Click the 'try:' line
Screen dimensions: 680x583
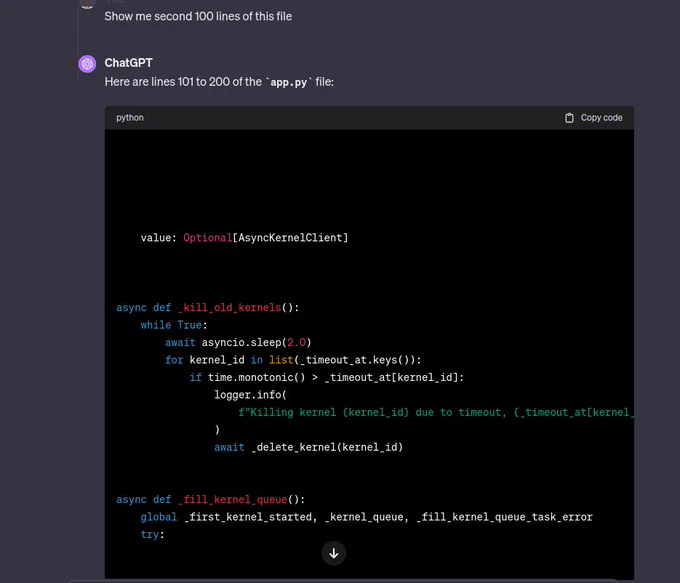pos(152,534)
